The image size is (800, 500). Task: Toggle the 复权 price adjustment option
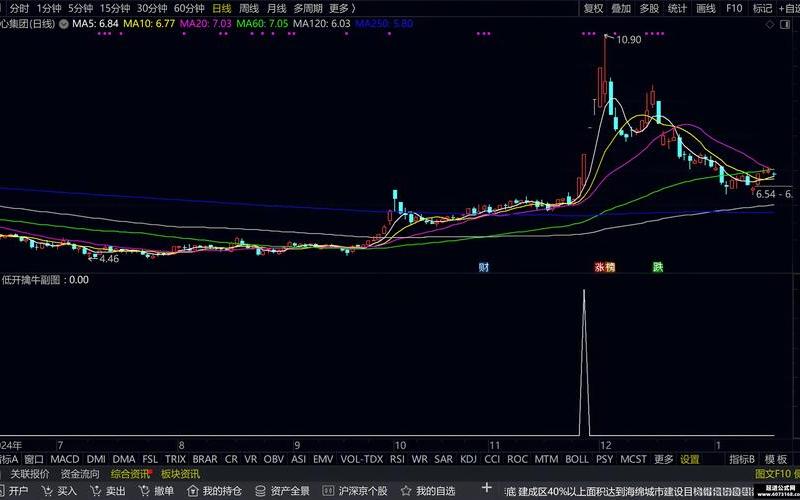(x=593, y=8)
